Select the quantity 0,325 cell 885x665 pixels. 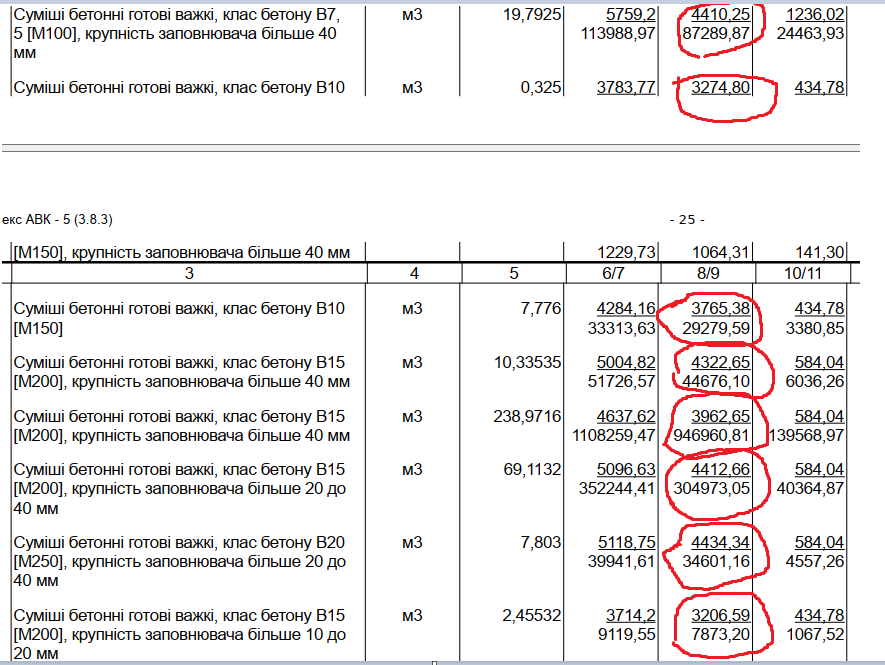(540, 88)
